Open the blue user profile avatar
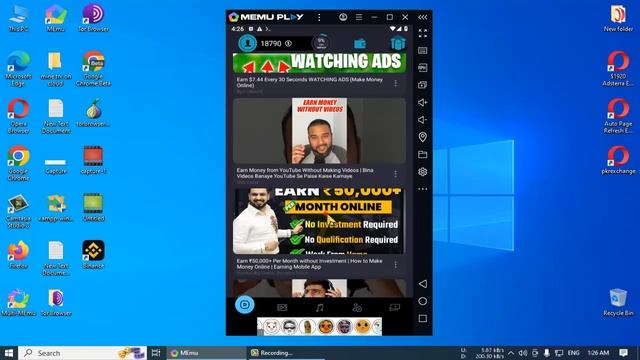The height and width of the screenshot is (360, 640). pos(247,43)
